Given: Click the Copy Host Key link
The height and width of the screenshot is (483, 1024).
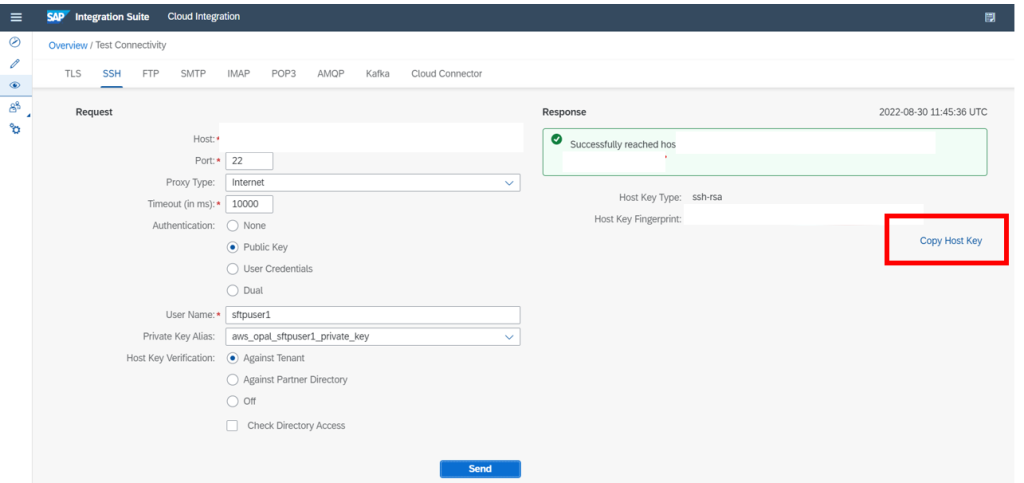Looking at the screenshot, I should tap(950, 241).
